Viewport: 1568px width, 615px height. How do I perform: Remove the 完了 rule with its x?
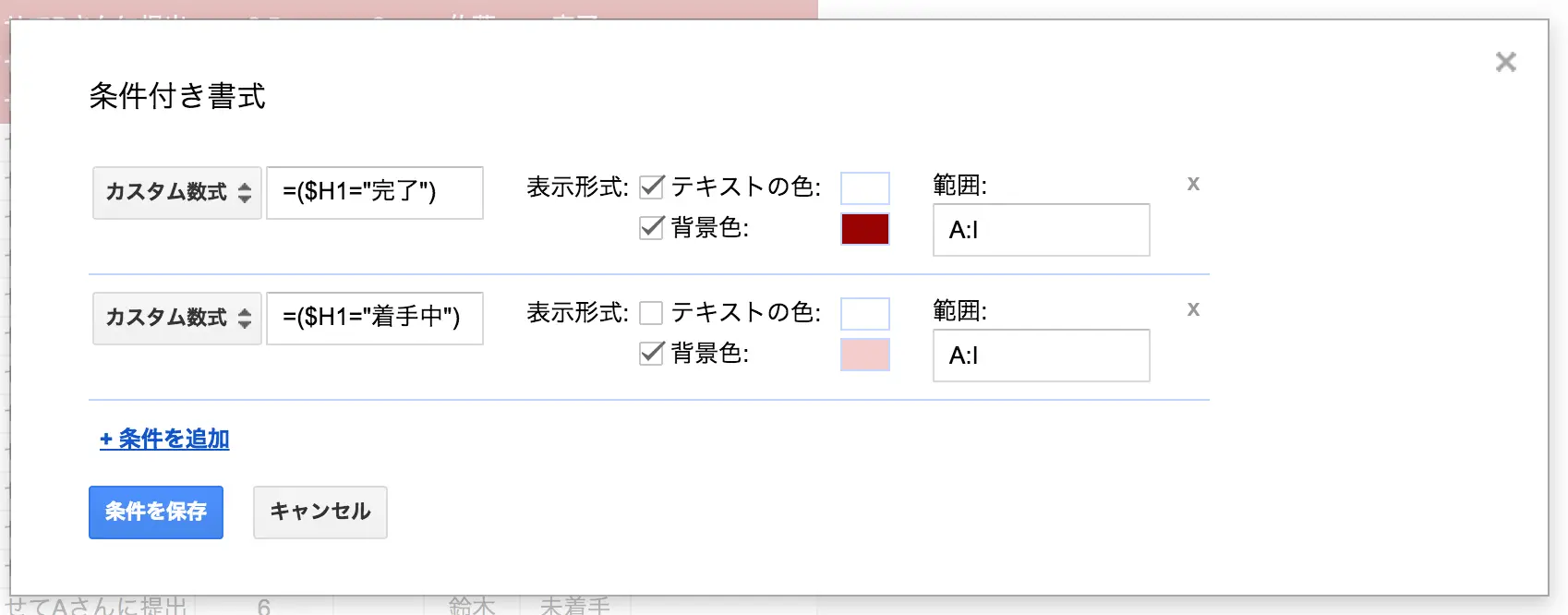1193,184
